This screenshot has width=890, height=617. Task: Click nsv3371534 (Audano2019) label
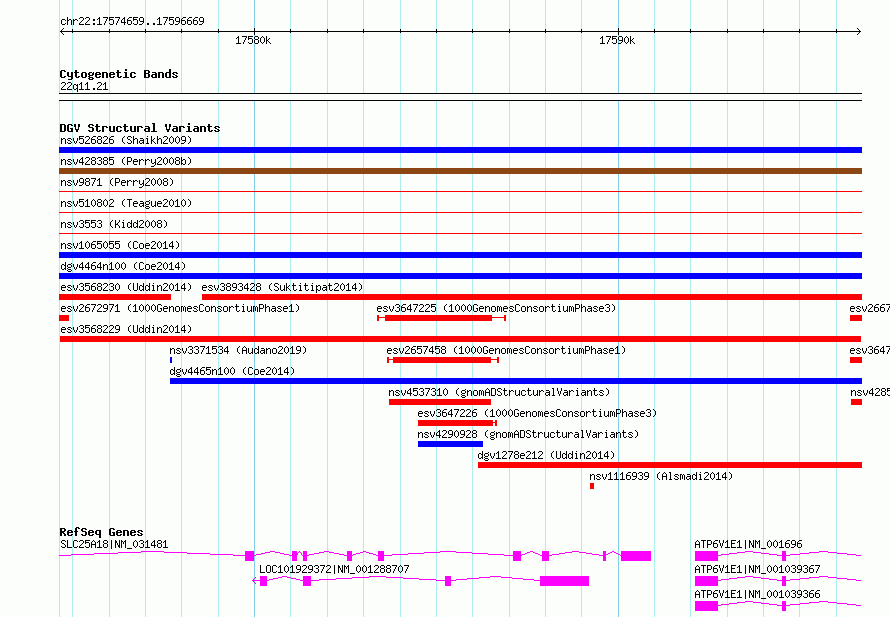tap(238, 350)
